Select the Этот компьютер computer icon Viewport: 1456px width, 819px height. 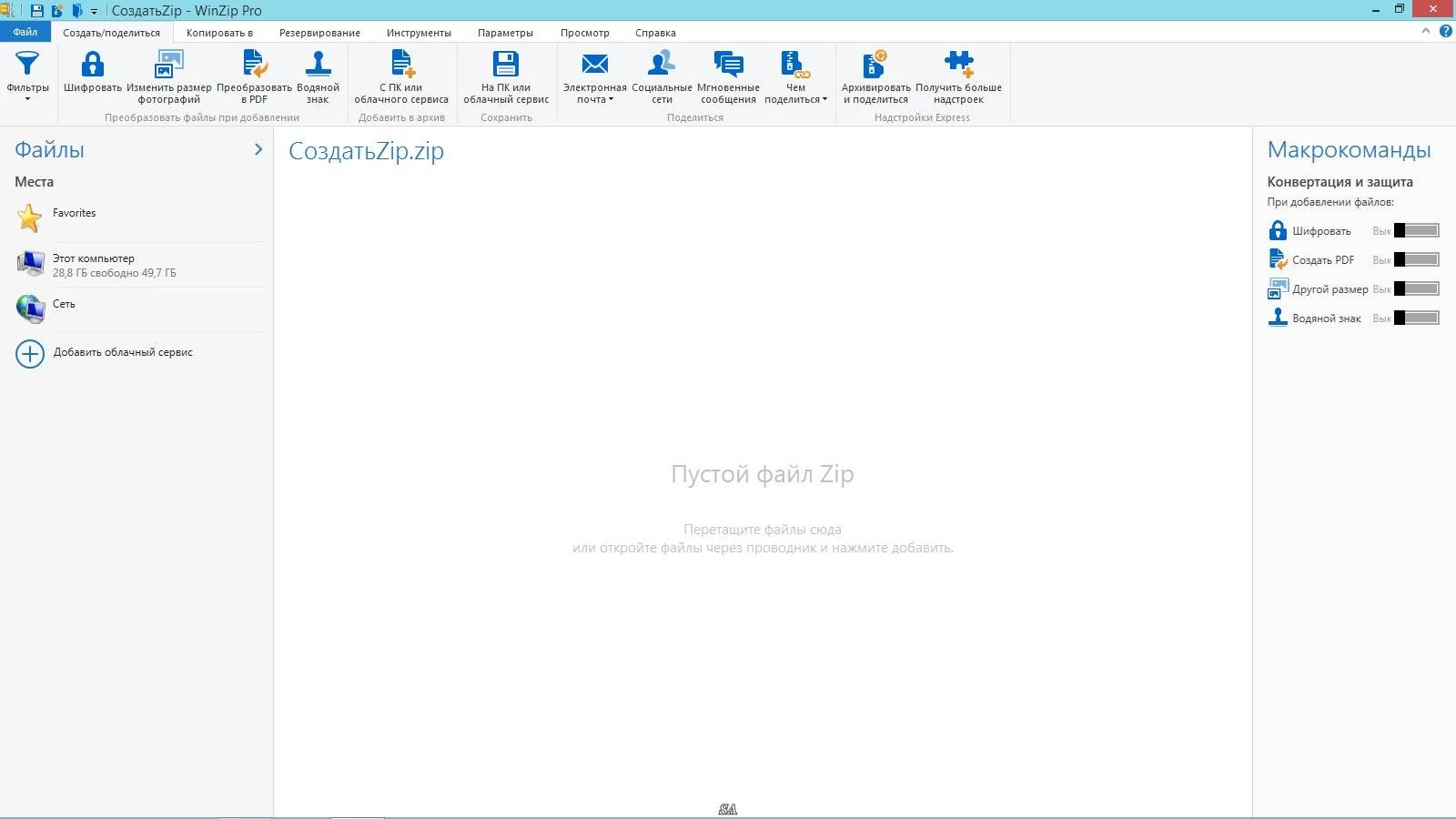pos(31,264)
